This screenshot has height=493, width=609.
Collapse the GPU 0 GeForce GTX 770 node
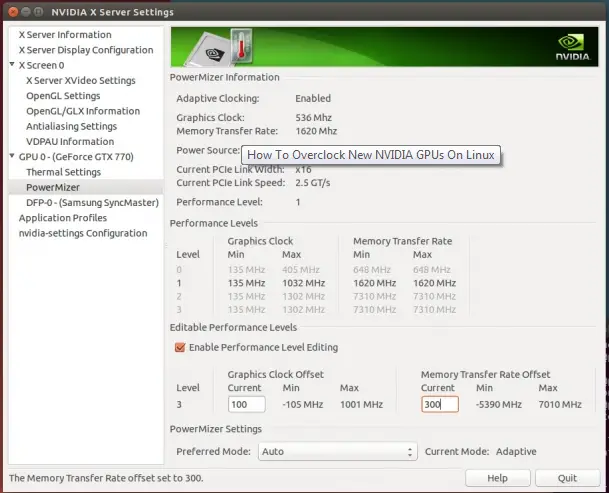tap(12, 156)
